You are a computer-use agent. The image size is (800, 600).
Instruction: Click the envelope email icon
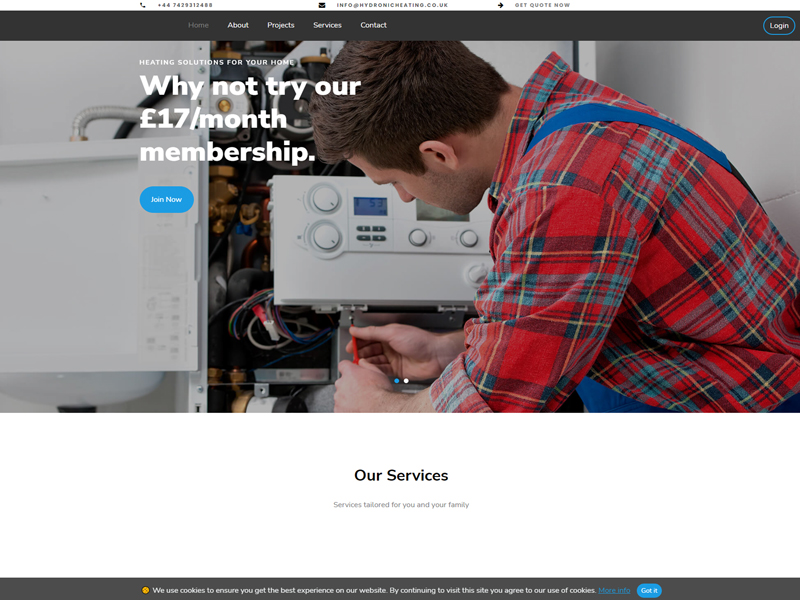click(322, 5)
